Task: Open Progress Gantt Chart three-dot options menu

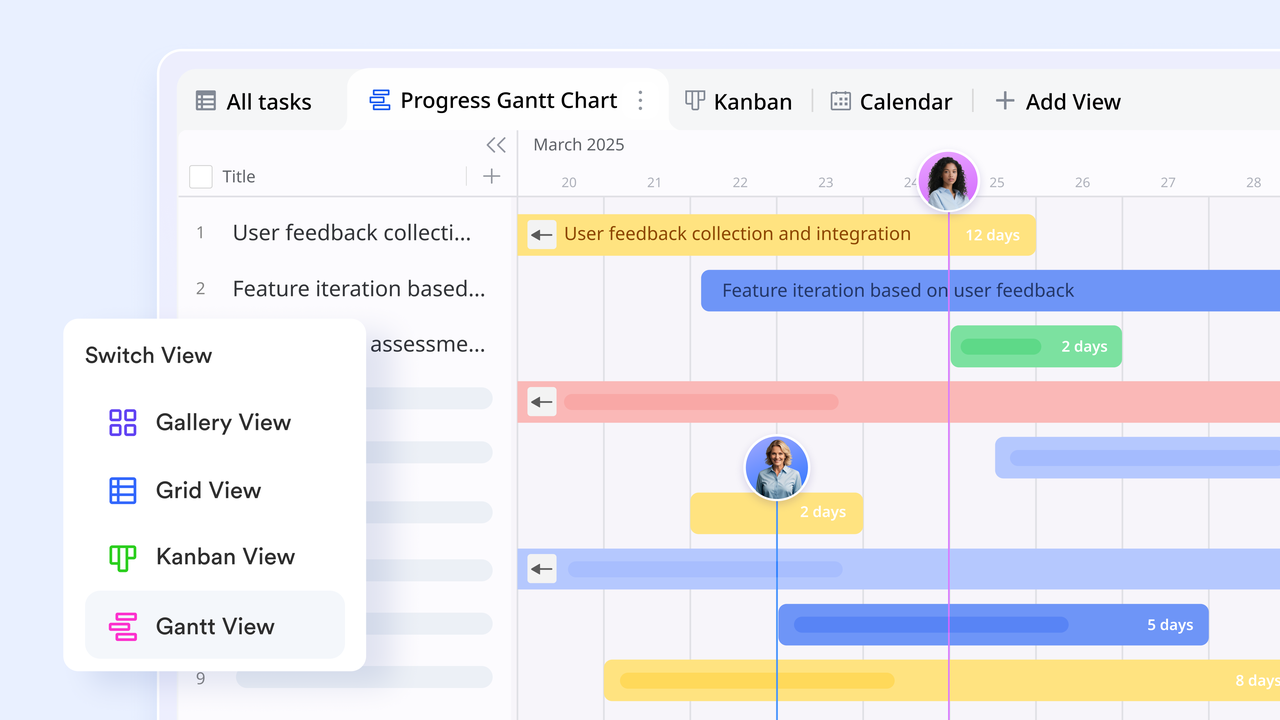Action: [641, 101]
